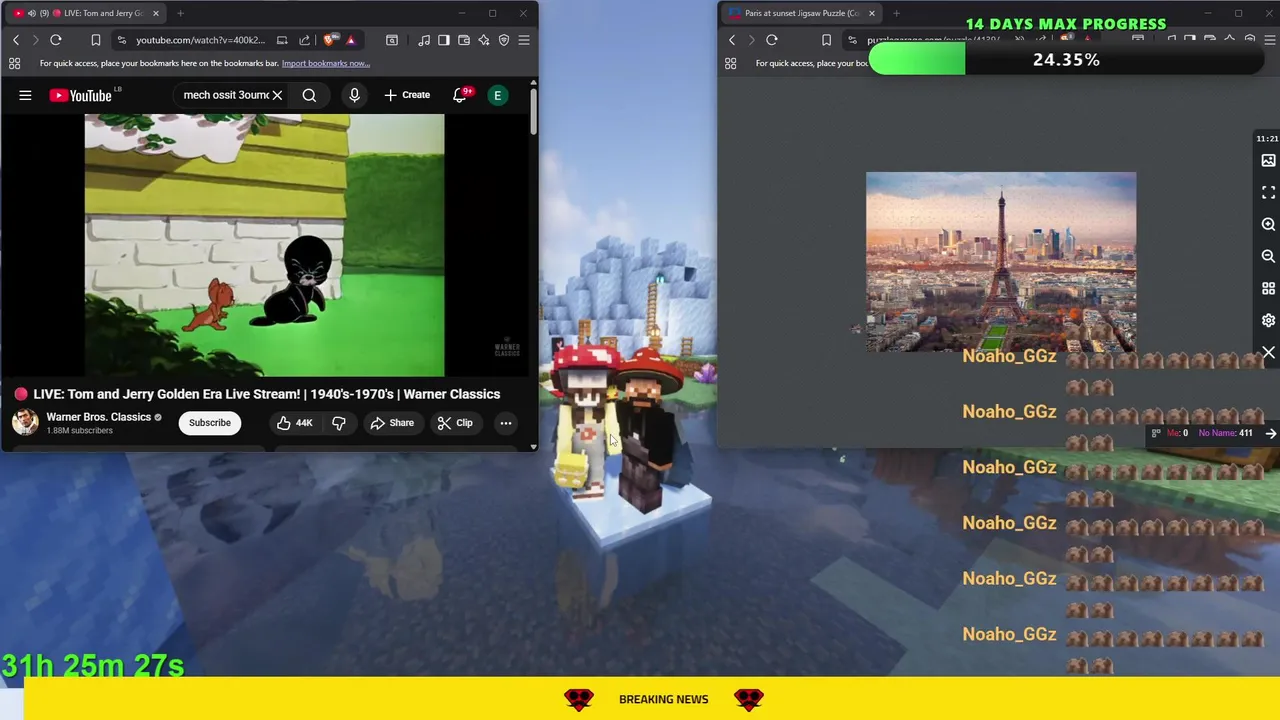
Task: Close the Paris at sunset tab
Action: (x=871, y=13)
